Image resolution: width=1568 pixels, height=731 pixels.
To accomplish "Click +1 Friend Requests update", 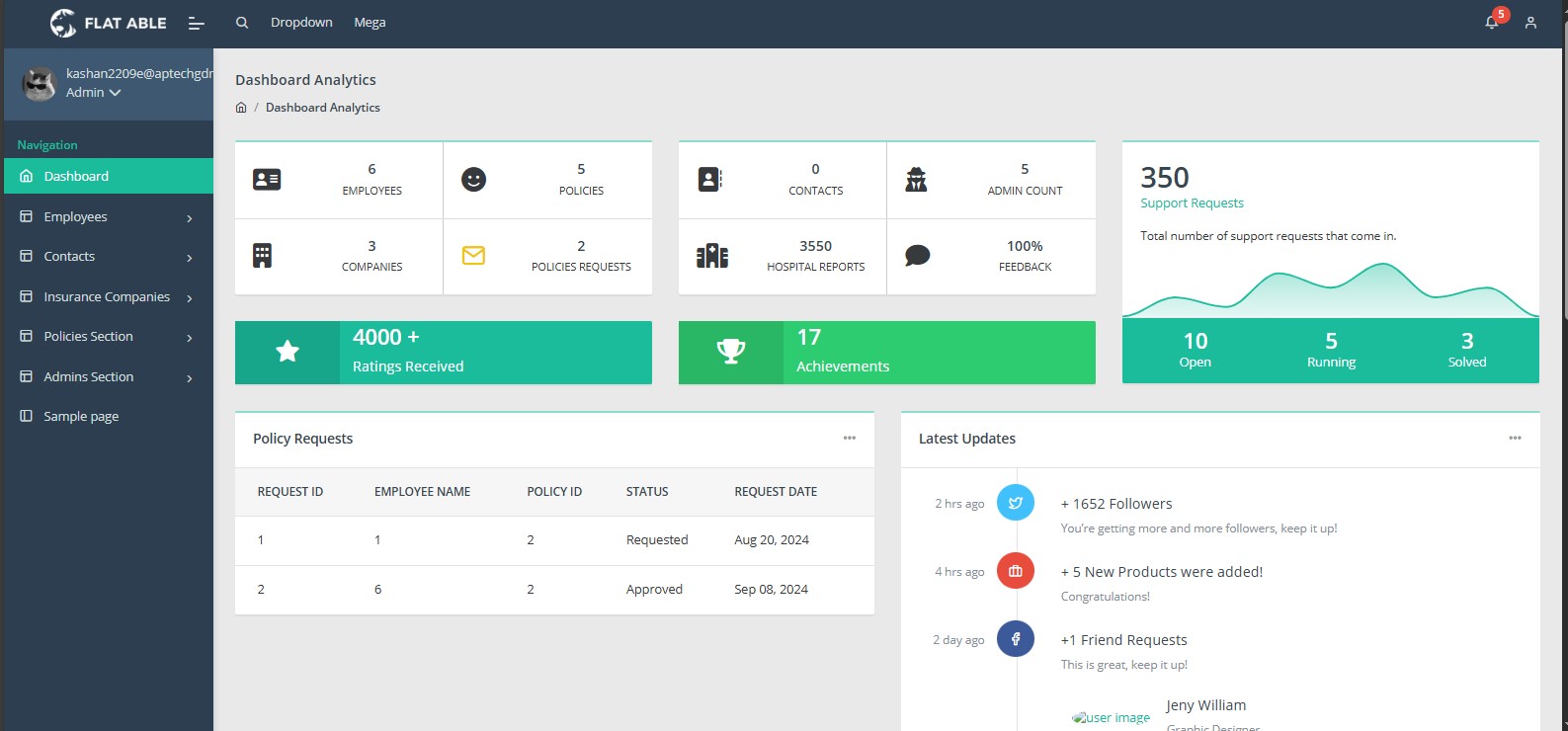I will click(x=1123, y=640).
